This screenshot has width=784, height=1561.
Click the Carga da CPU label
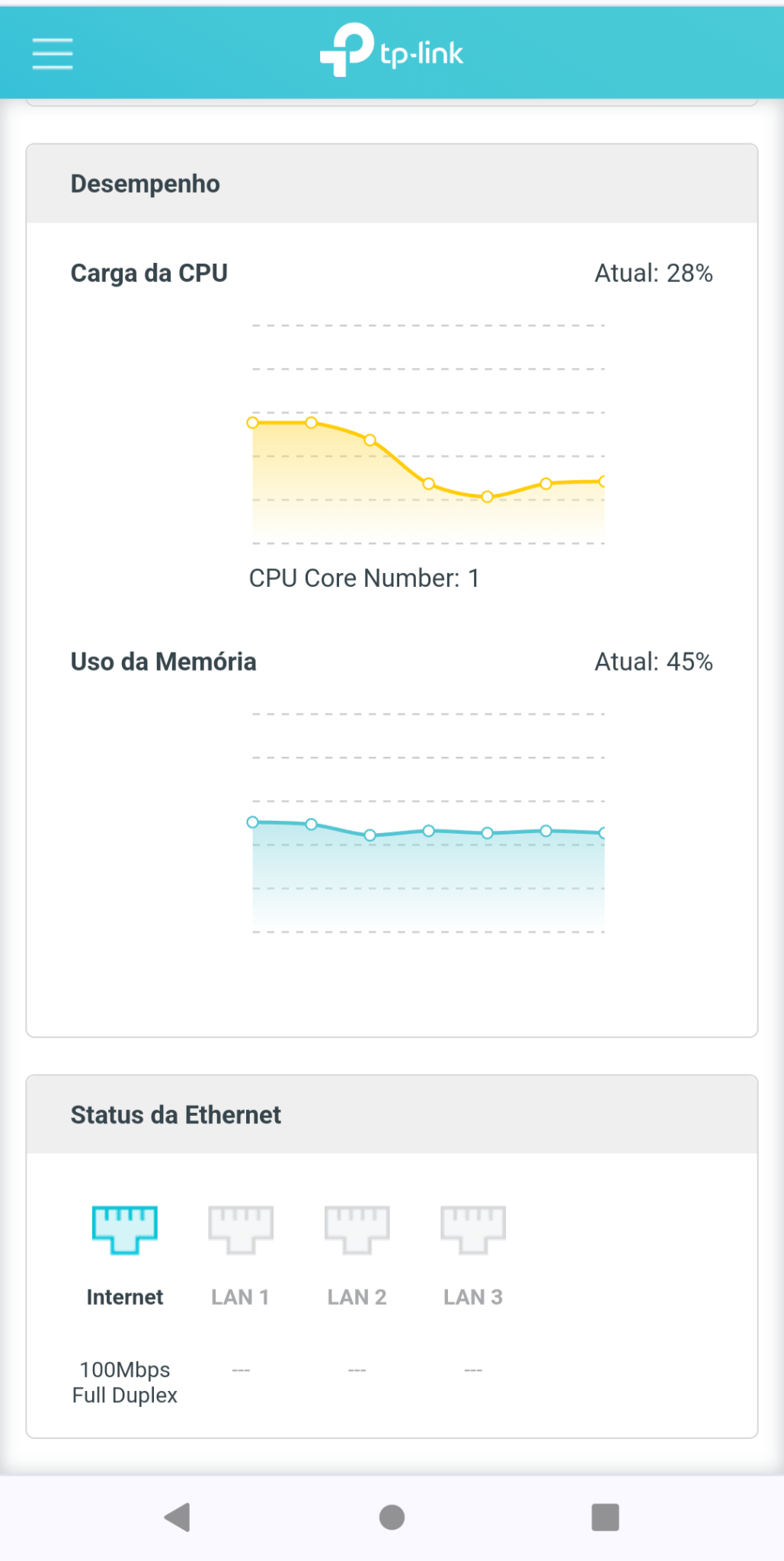pyautogui.click(x=149, y=273)
